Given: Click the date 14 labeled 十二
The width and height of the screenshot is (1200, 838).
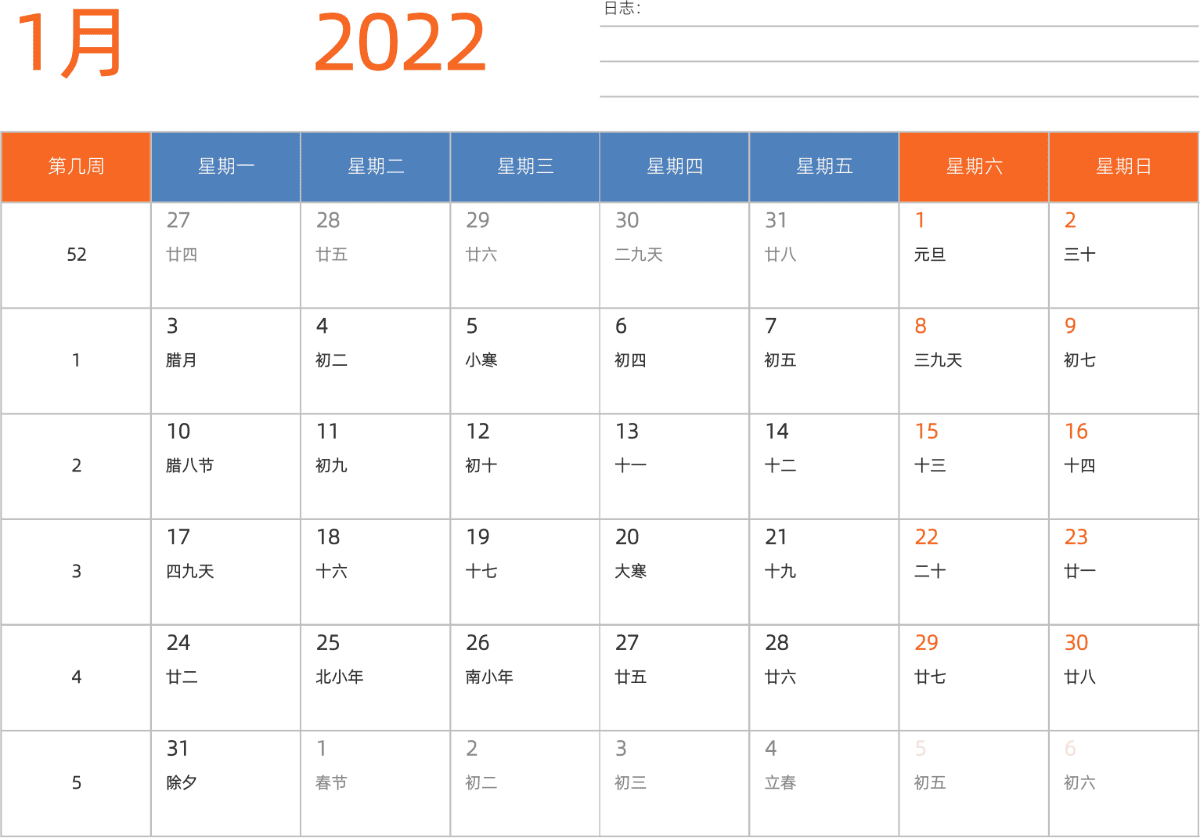Looking at the screenshot, I should tap(824, 466).
